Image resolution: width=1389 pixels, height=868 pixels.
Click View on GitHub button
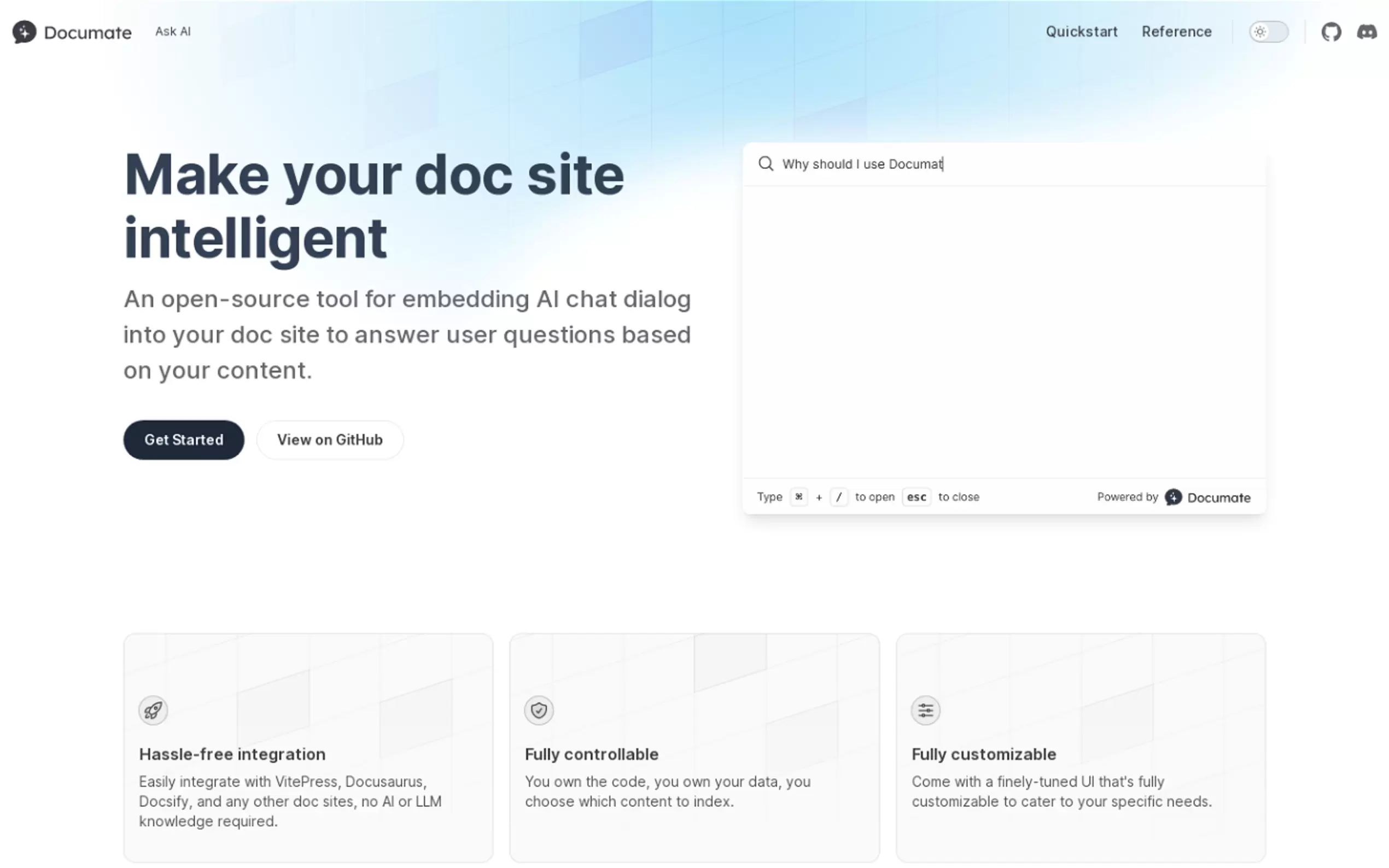[x=330, y=440]
